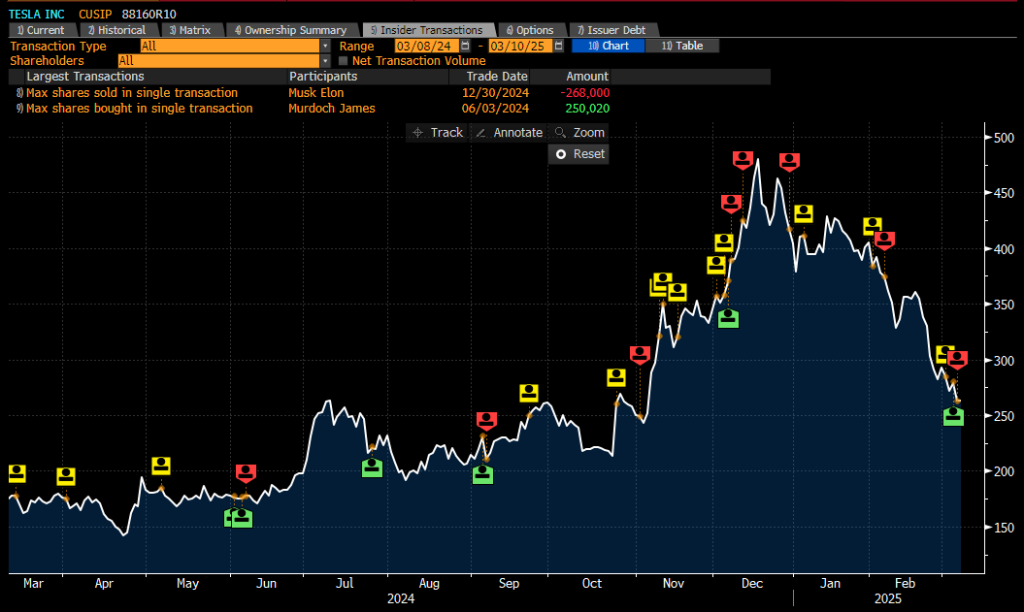Click the amount value -268,000
The height and width of the screenshot is (612, 1024).
point(585,93)
